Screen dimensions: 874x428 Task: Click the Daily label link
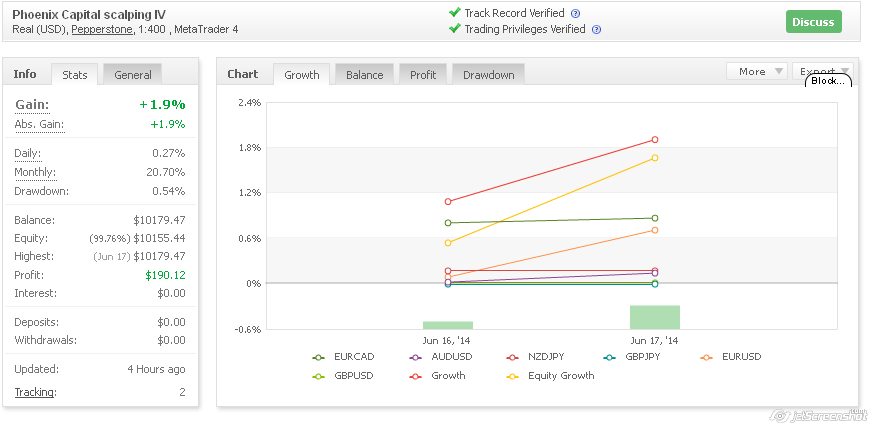click(x=28, y=153)
